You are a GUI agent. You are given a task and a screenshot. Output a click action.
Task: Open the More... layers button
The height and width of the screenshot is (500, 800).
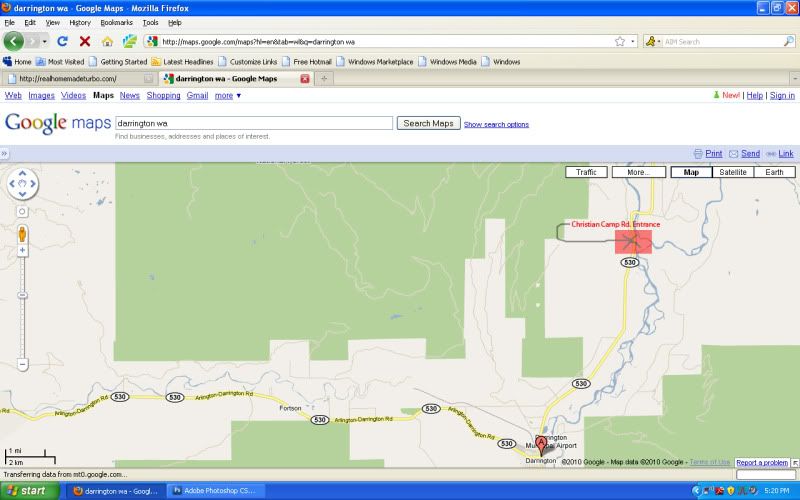(639, 172)
